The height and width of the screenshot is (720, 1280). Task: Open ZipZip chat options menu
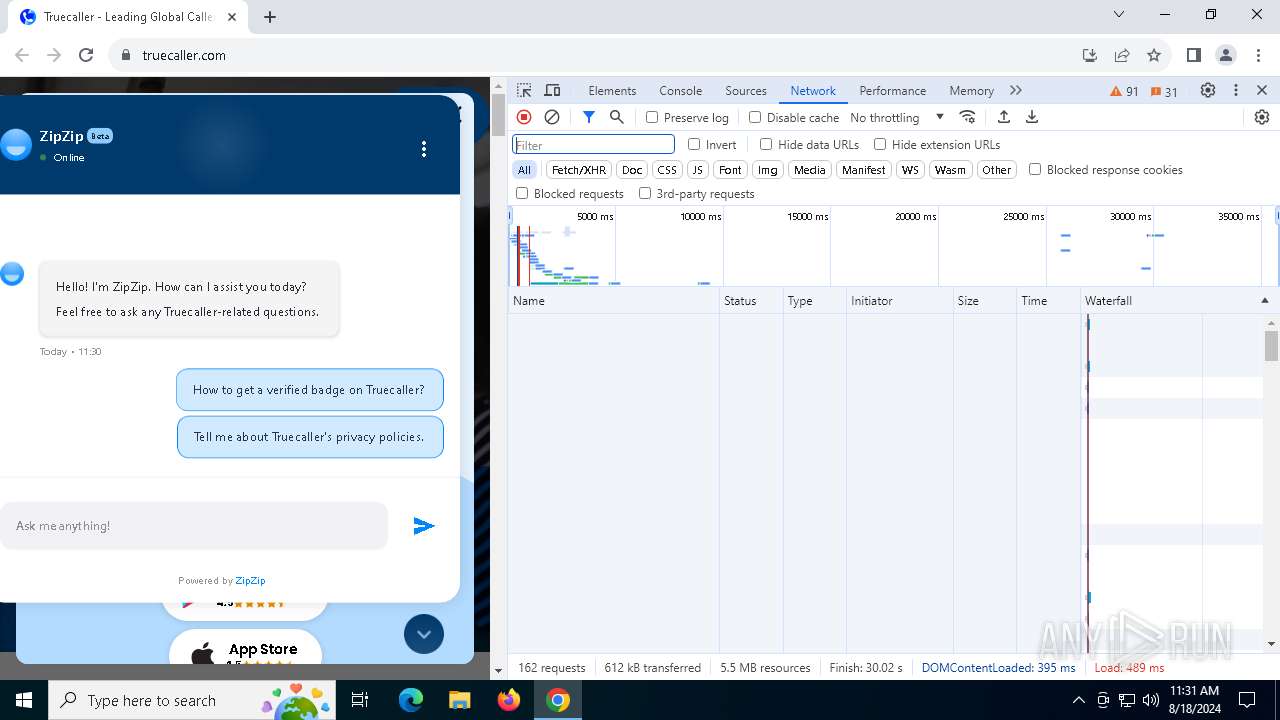pyautogui.click(x=424, y=149)
